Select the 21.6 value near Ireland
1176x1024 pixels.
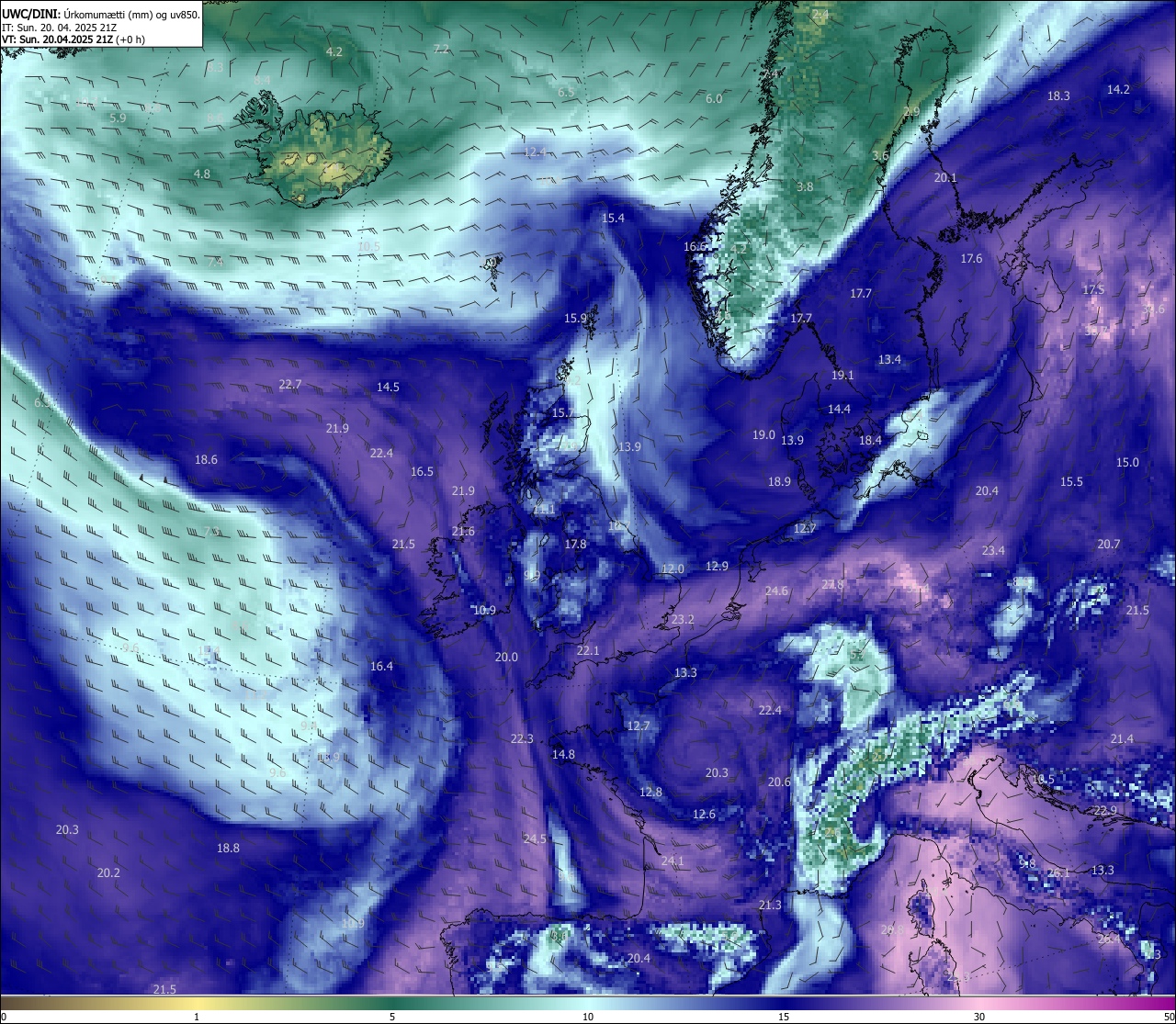(463, 531)
